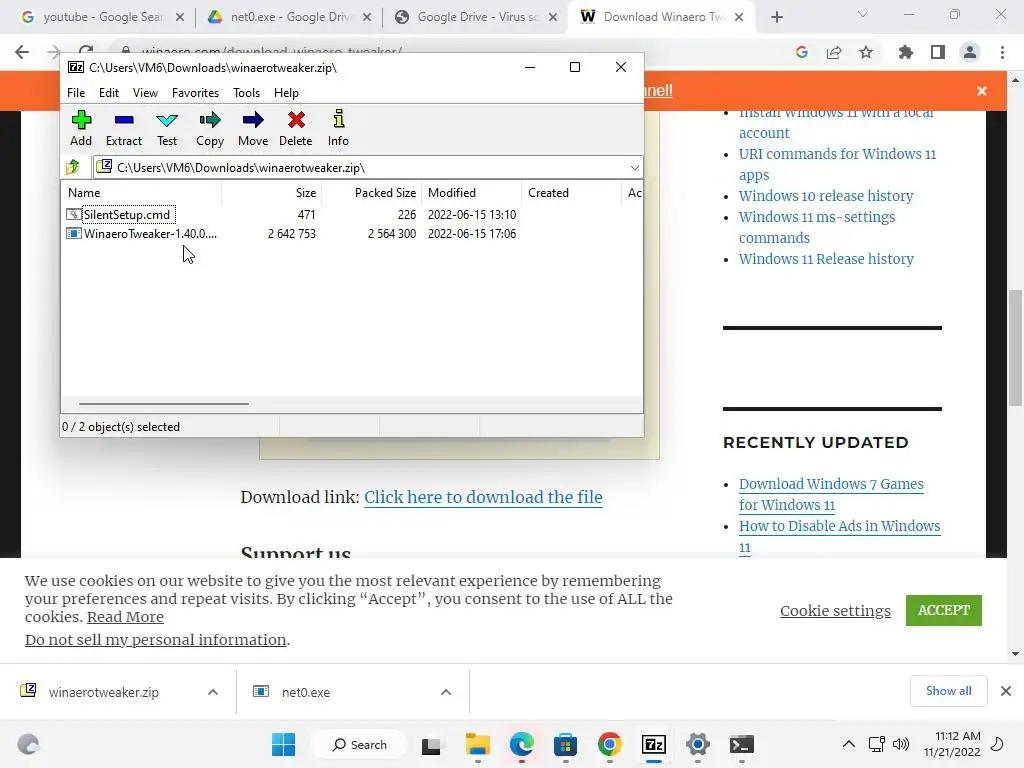The image size is (1024, 768).
Task: Show hidden system tray icons
Action: (848, 744)
